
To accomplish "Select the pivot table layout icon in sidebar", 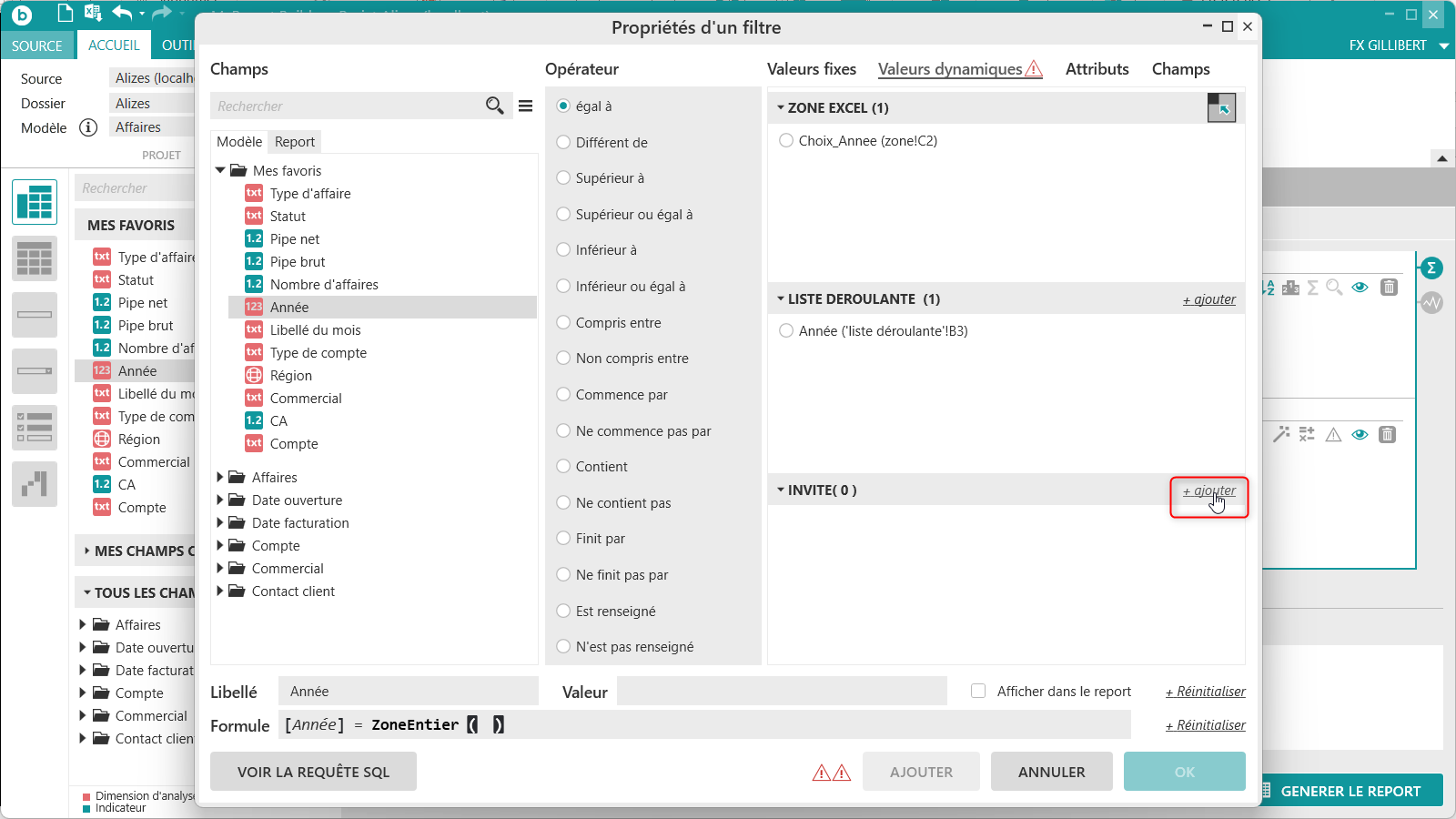I will (35, 202).
